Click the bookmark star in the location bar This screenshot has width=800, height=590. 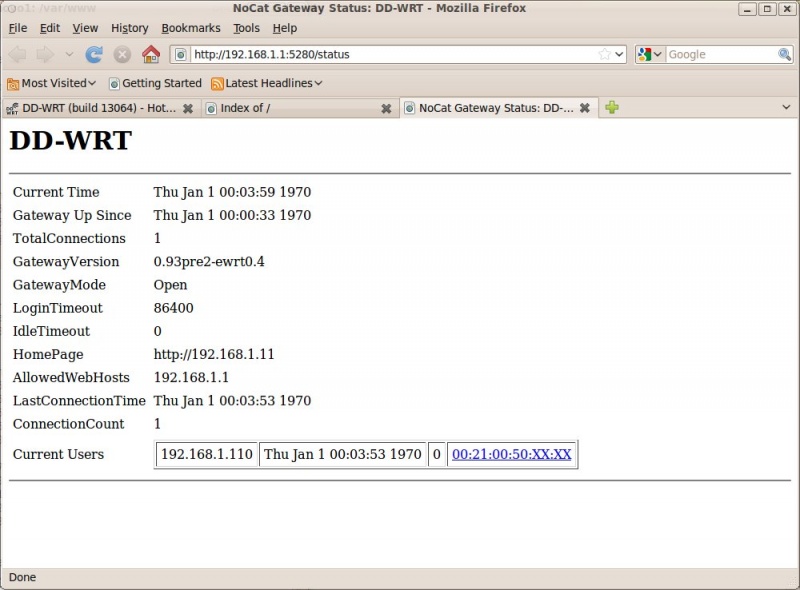point(604,54)
